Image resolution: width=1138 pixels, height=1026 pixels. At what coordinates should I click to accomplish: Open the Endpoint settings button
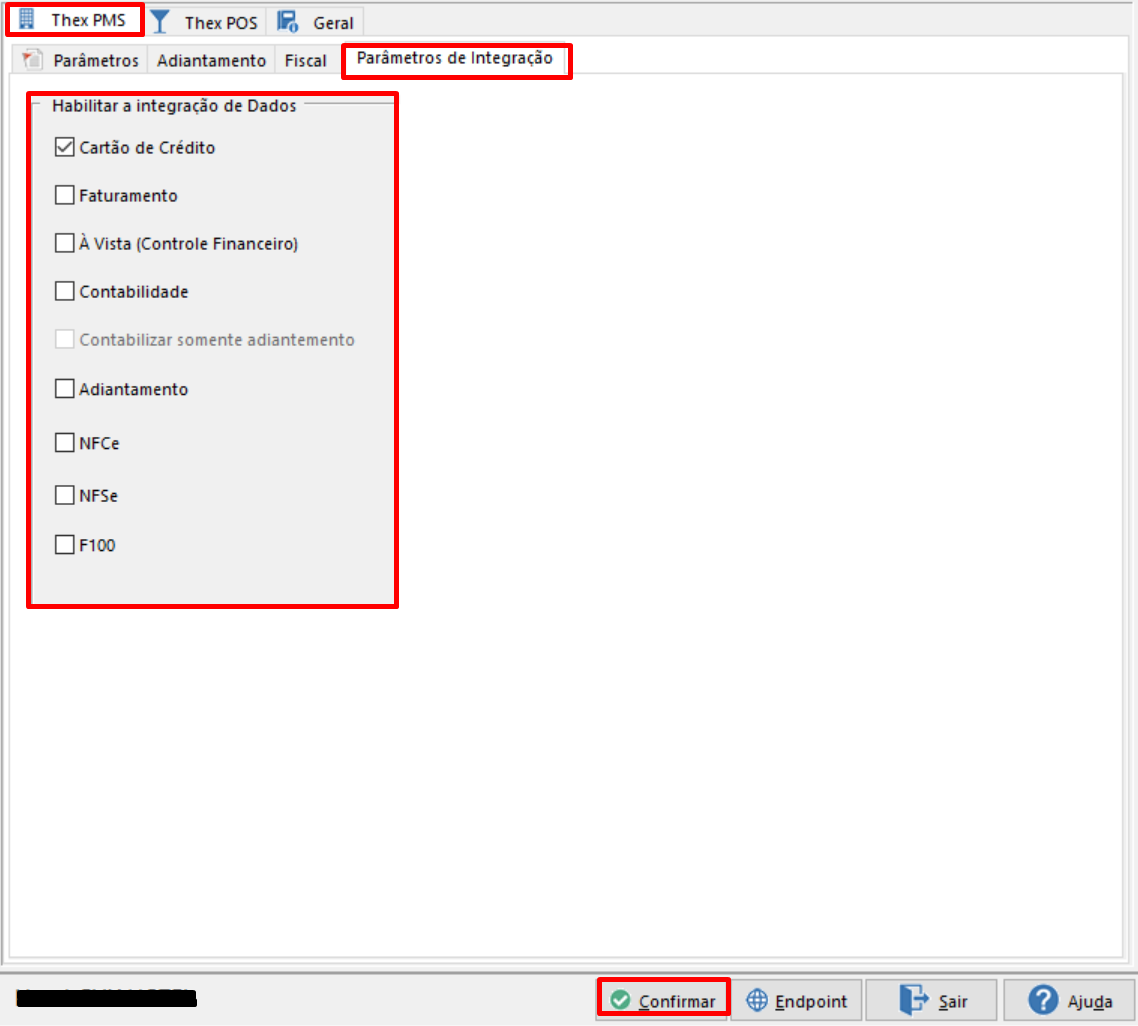click(797, 1000)
